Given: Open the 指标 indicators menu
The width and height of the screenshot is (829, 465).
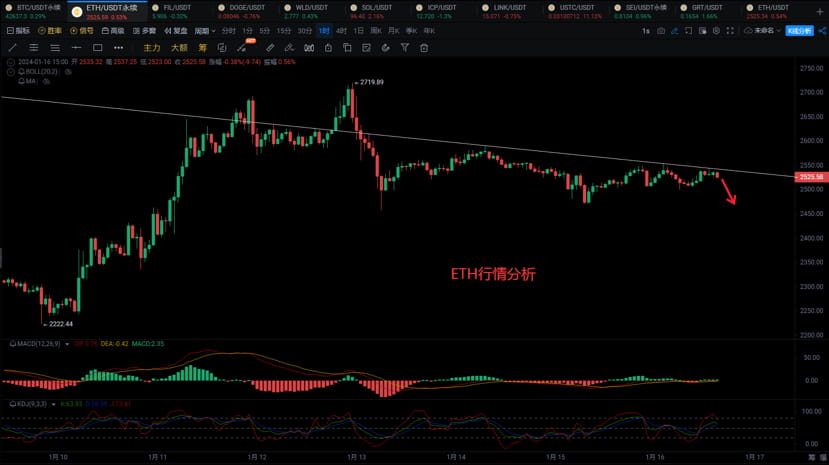Looking at the screenshot, I should (x=19, y=31).
